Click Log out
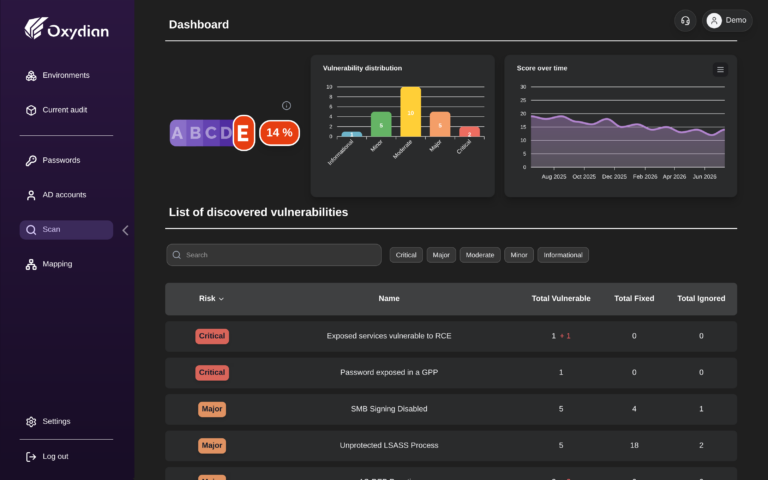The height and width of the screenshot is (480, 768). coord(66,456)
